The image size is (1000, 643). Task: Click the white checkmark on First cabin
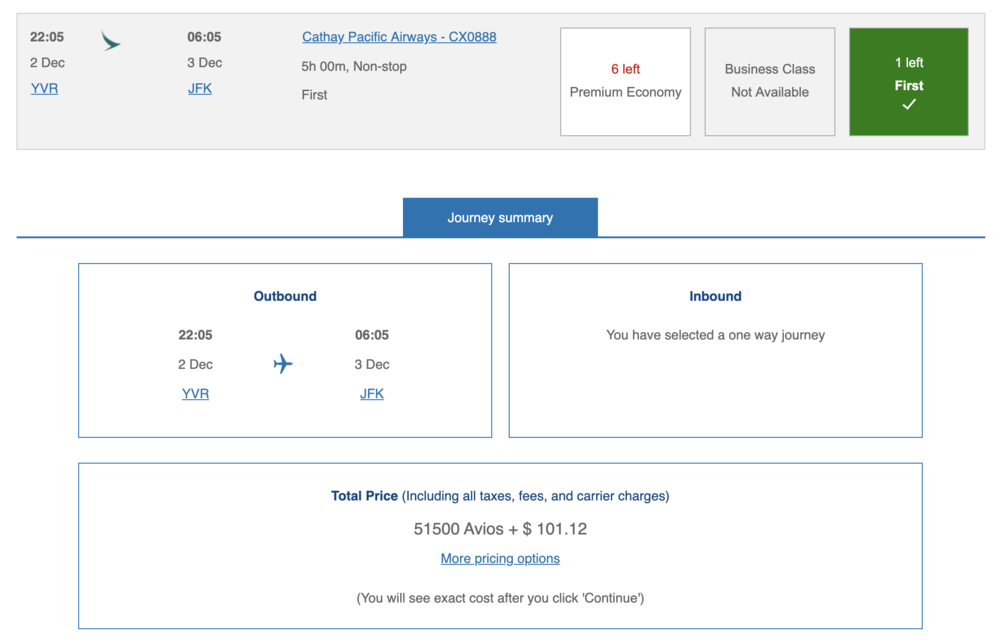[908, 105]
